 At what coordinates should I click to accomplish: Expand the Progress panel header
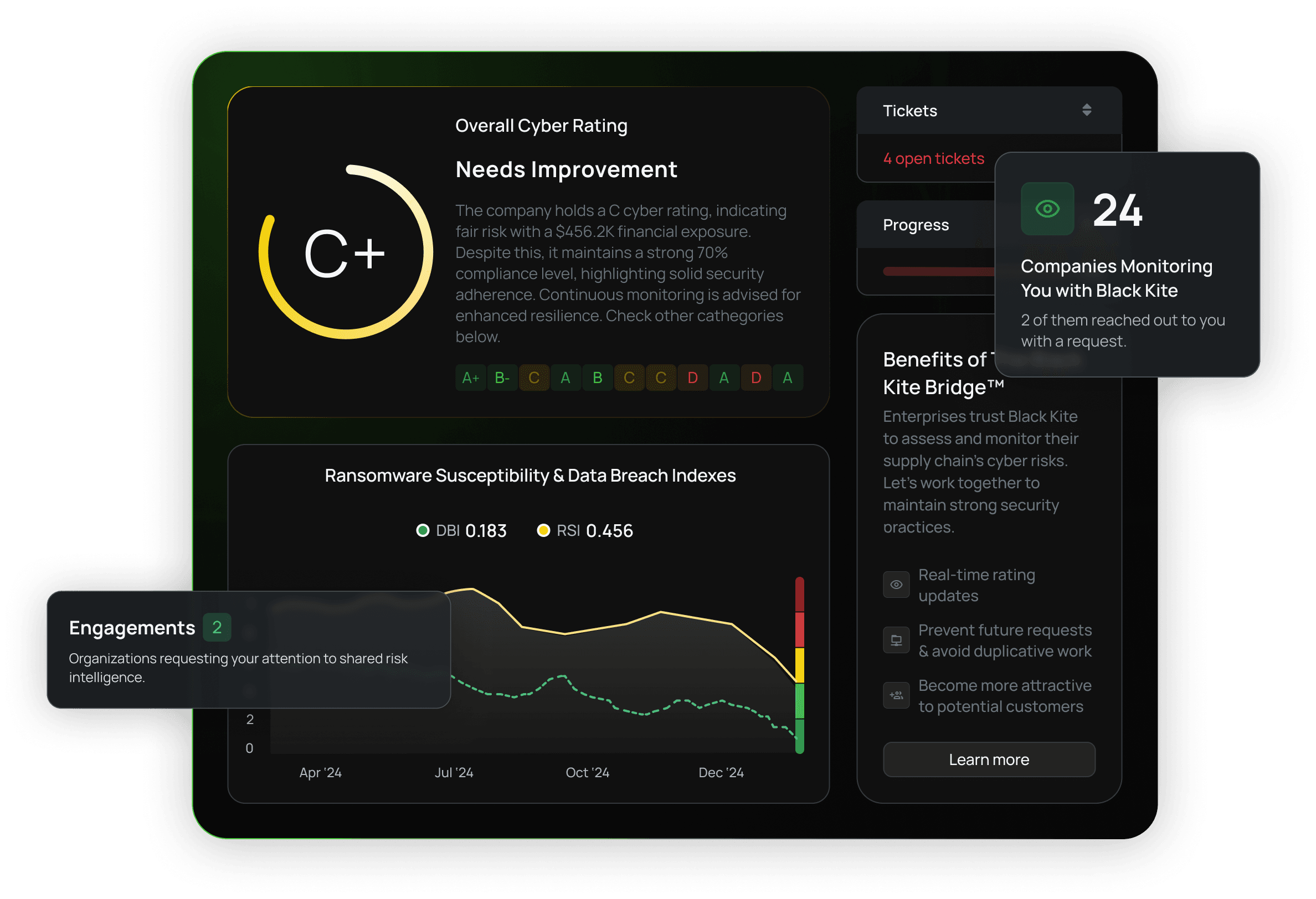(x=916, y=225)
